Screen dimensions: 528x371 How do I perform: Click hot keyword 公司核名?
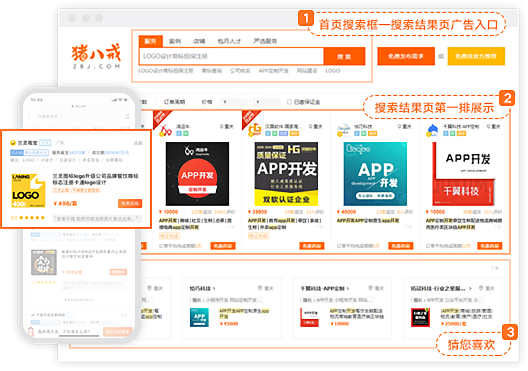240,71
